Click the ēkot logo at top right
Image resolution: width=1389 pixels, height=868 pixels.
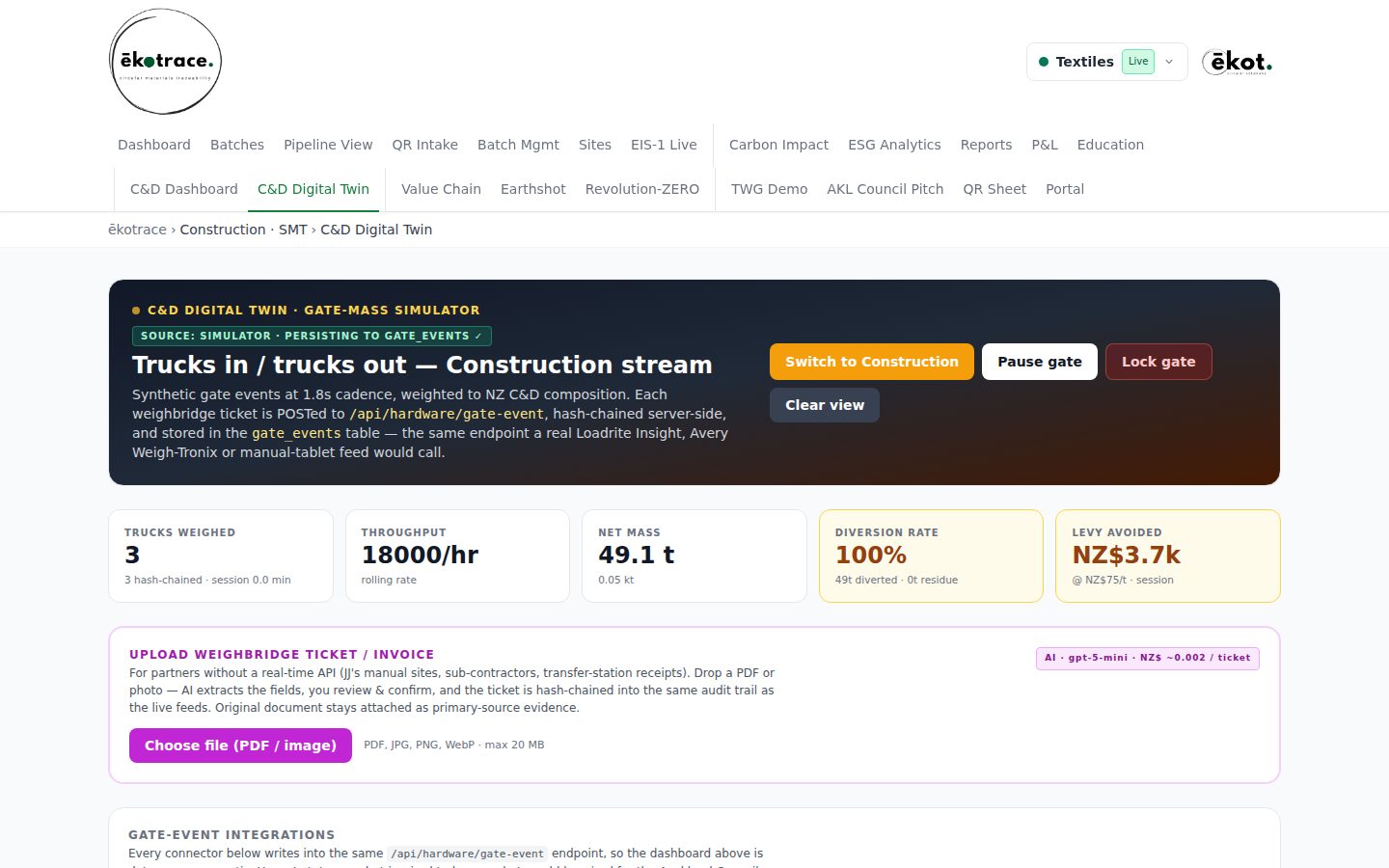(1237, 62)
